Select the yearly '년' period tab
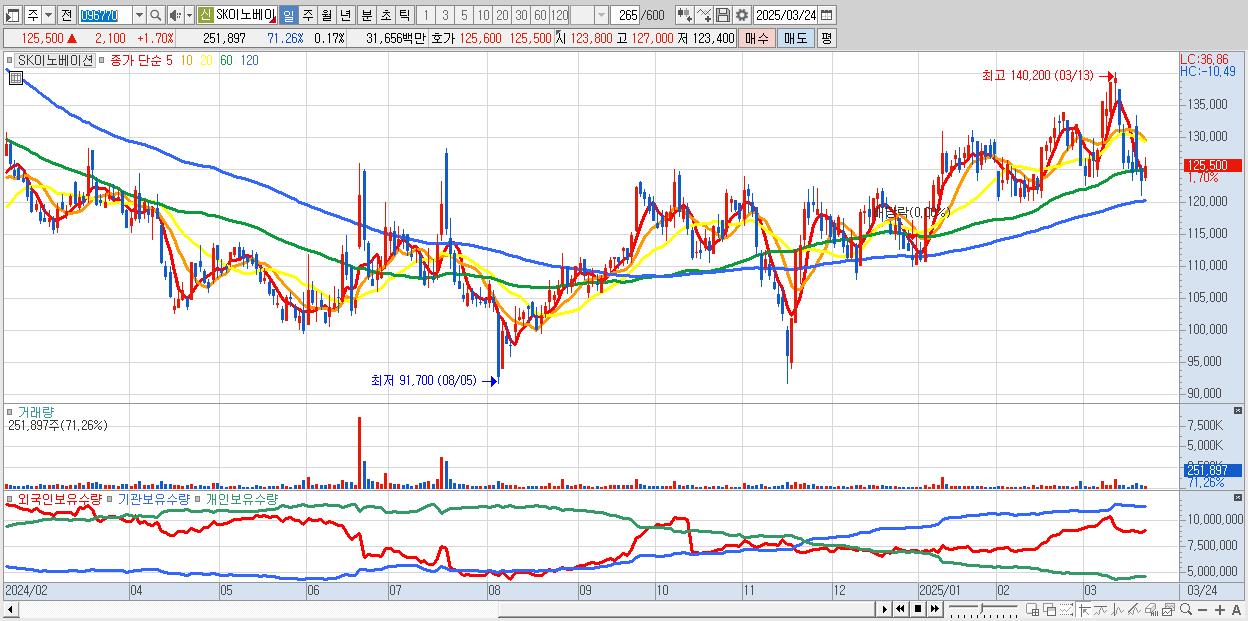 (x=345, y=15)
